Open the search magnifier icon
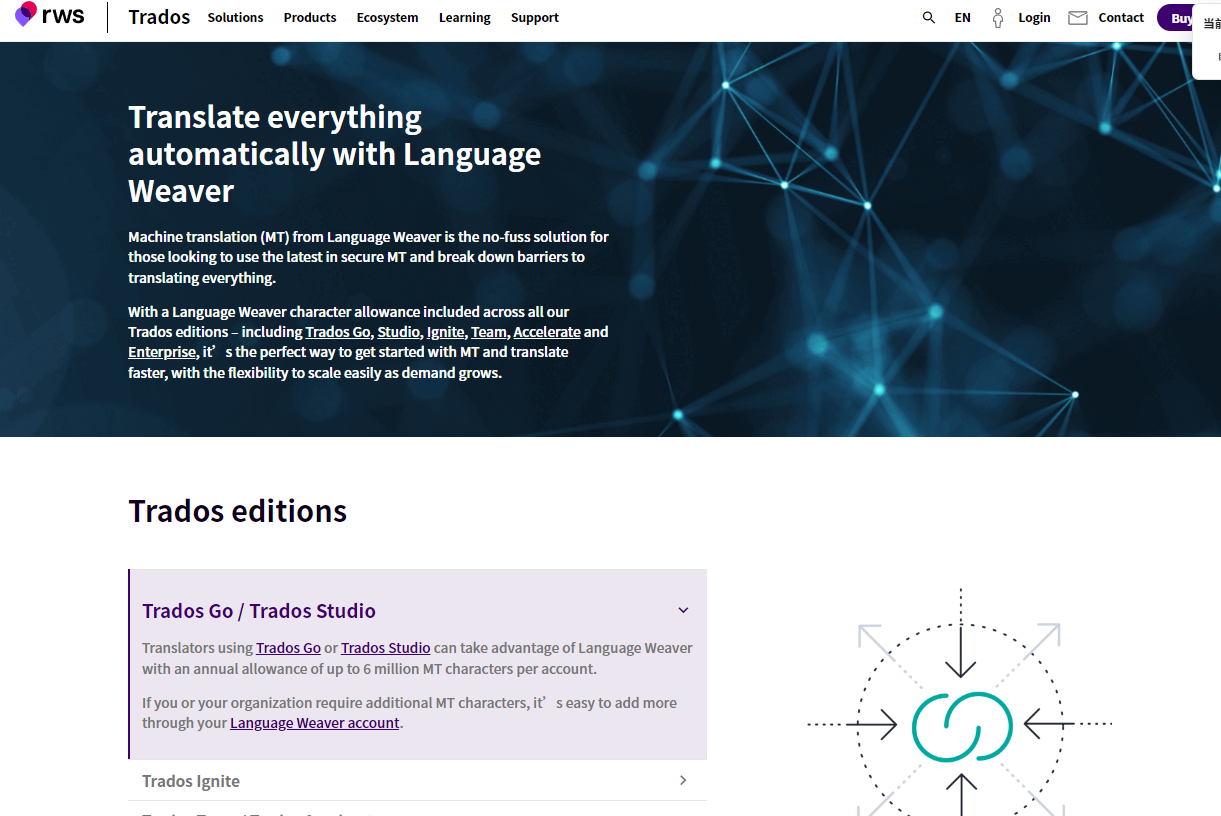The image size is (1221, 816). (x=929, y=18)
